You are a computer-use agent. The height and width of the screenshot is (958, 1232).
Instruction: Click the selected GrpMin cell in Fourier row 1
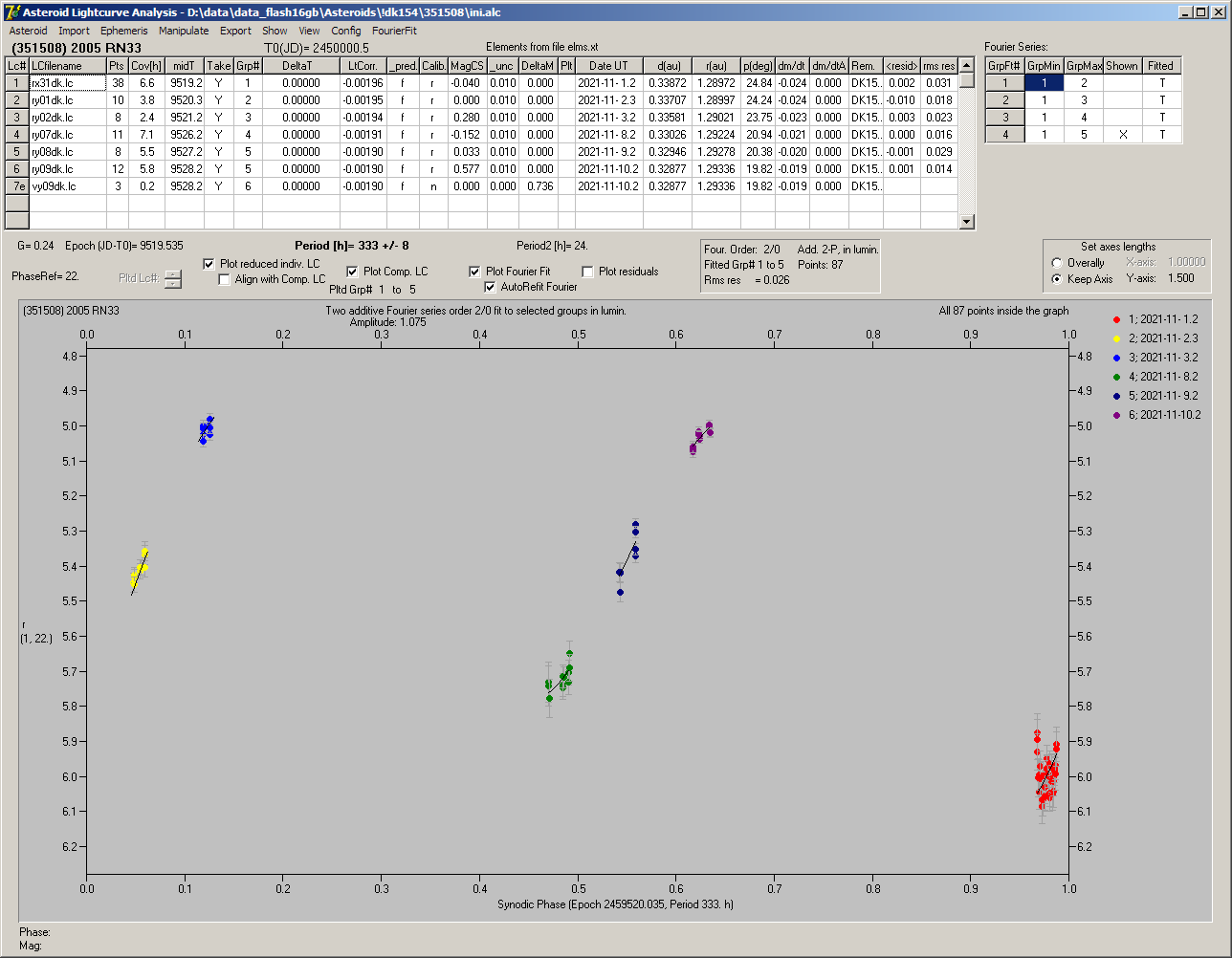(x=1045, y=83)
